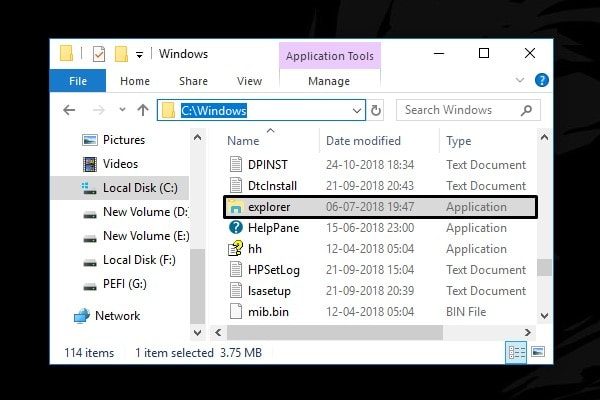Open Network in the navigation pane

point(116,316)
